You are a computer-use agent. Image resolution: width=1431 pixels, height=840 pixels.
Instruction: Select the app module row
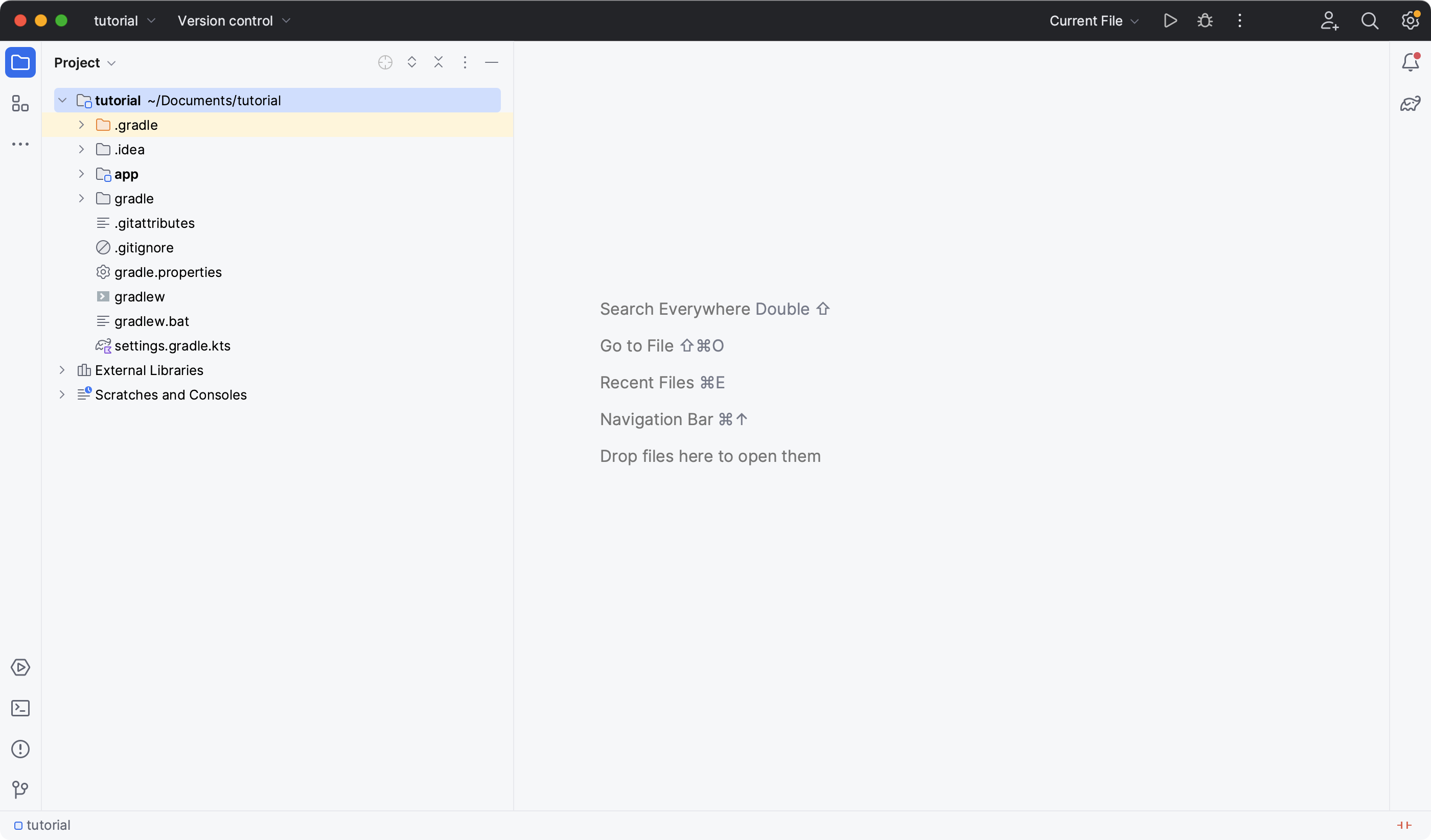coord(277,174)
